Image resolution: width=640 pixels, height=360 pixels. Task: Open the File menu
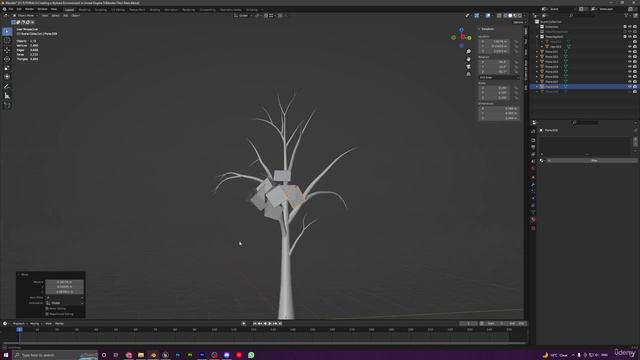(x=11, y=9)
